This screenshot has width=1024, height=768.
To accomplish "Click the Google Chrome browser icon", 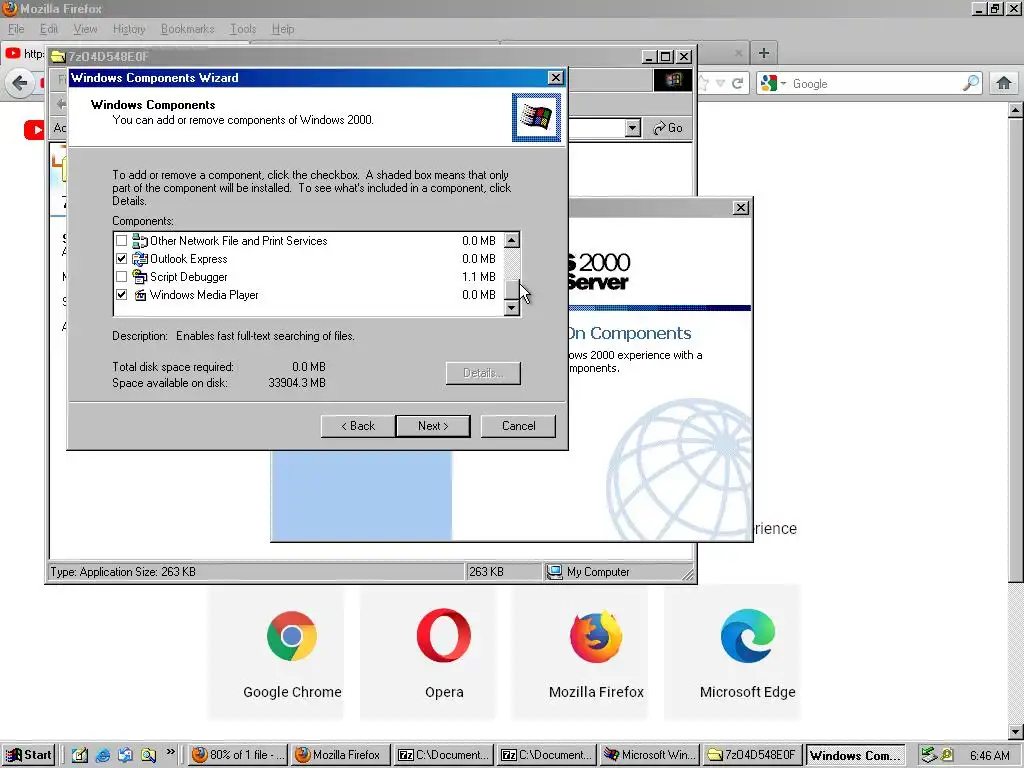I will (x=292, y=635).
